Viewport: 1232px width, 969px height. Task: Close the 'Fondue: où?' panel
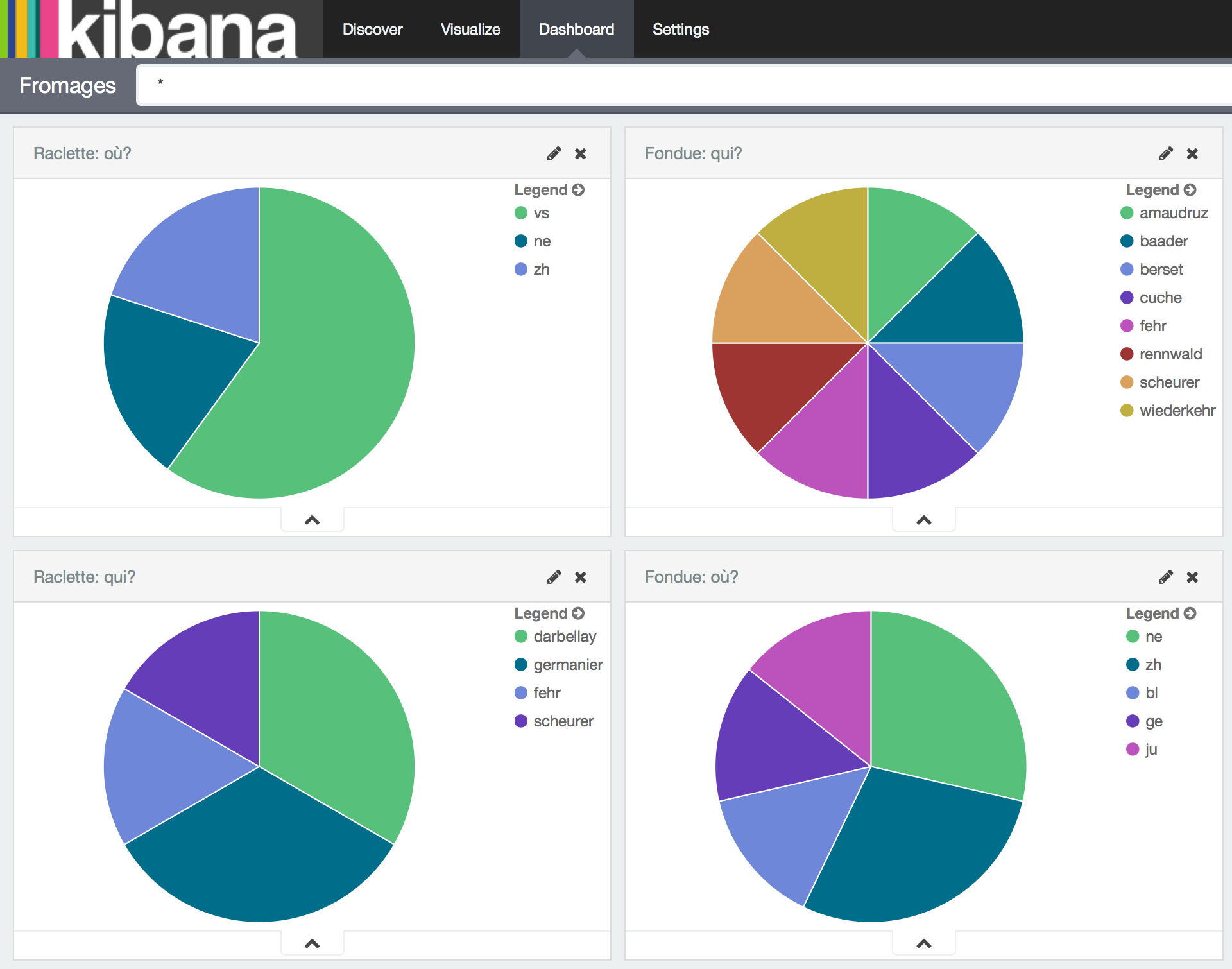[1192, 577]
